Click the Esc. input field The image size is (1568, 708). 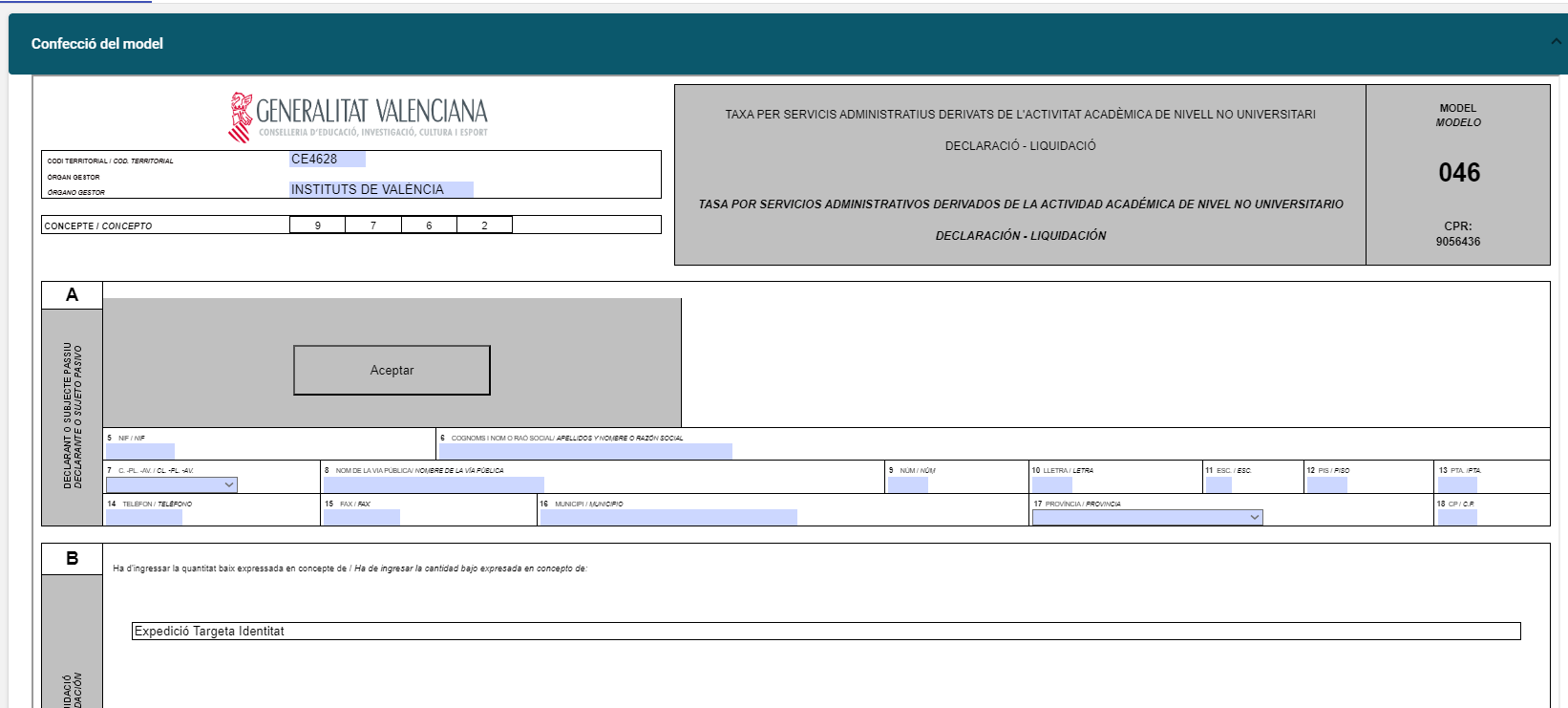click(1218, 484)
